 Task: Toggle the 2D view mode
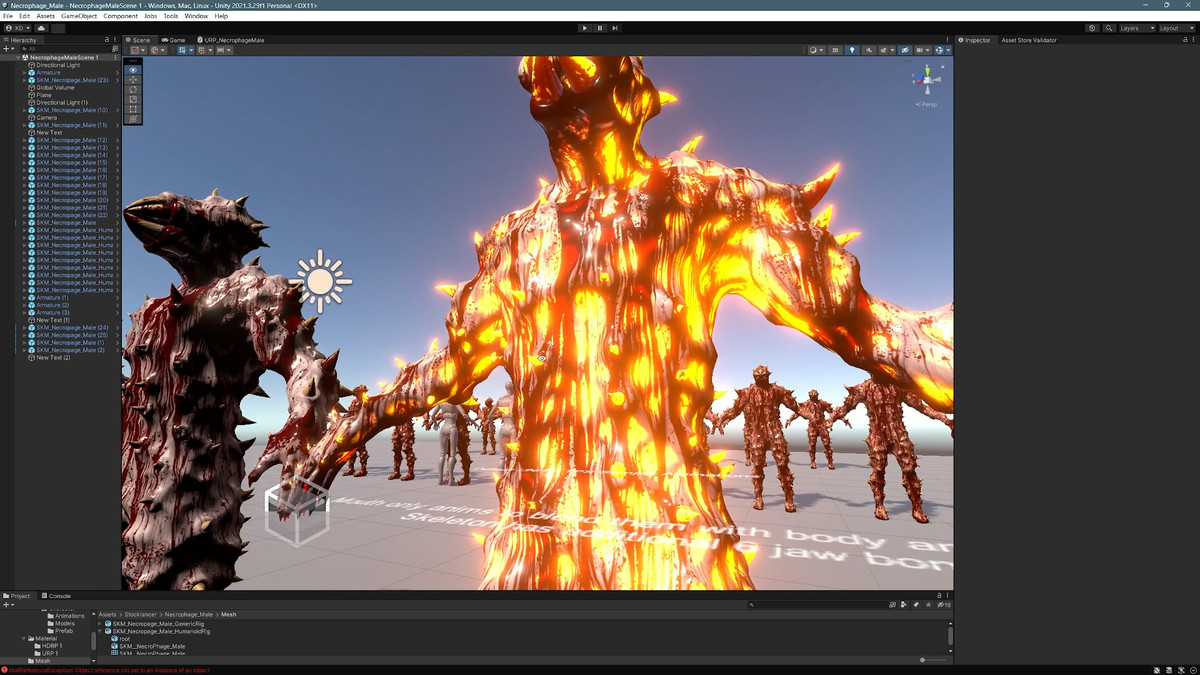[835, 50]
